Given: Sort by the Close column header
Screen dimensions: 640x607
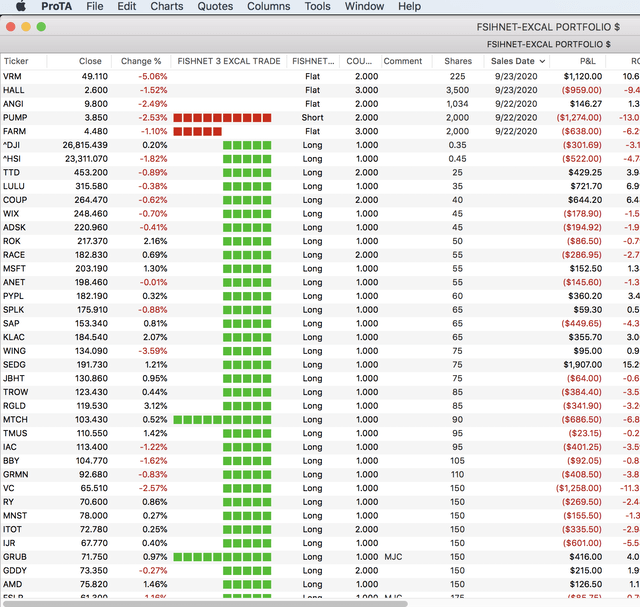Looking at the screenshot, I should (79, 61).
